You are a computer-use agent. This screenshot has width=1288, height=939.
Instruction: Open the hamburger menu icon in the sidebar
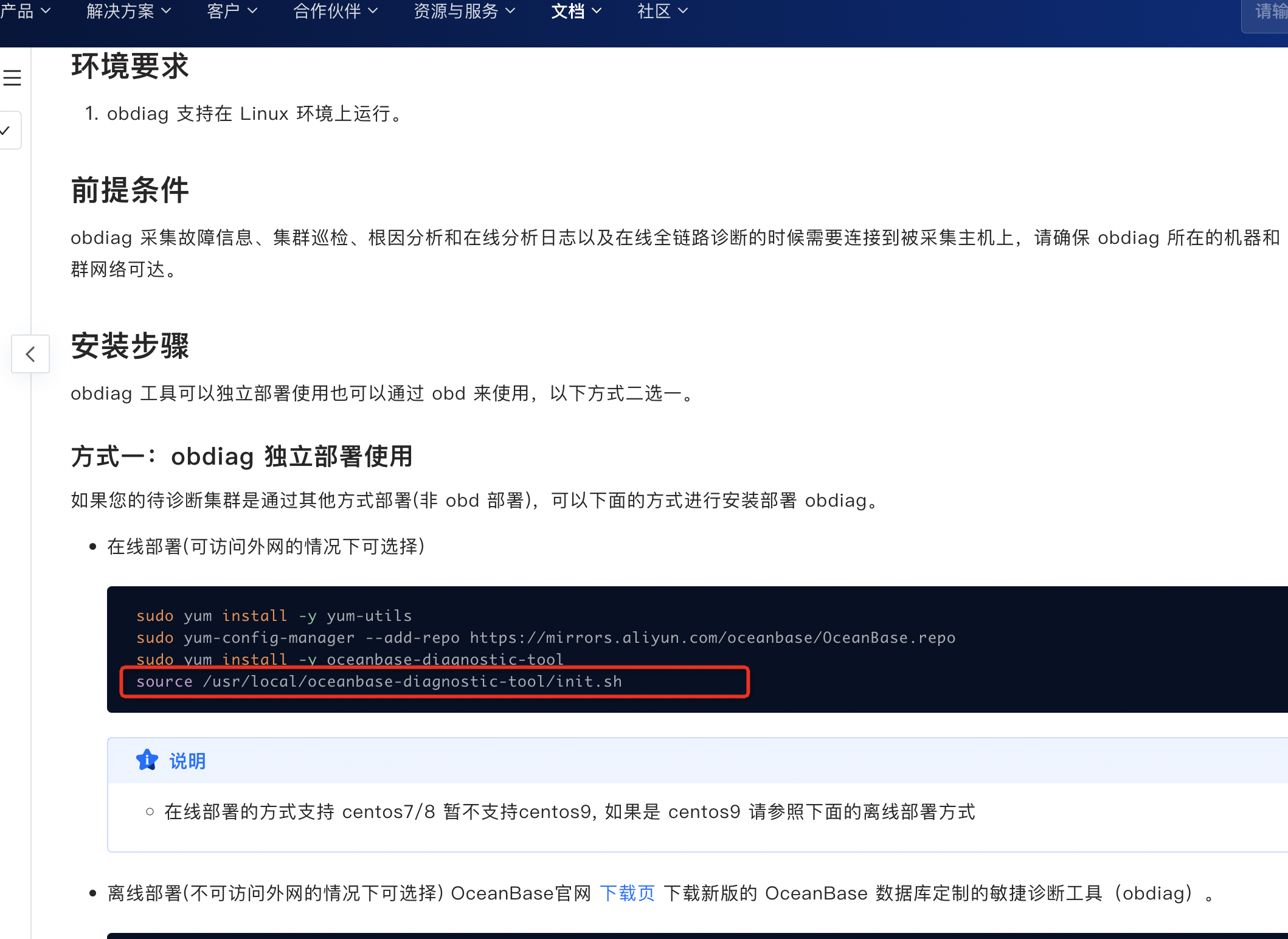coord(12,78)
